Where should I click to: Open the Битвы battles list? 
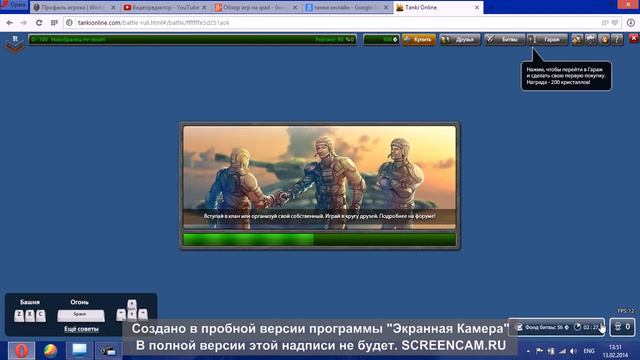click(504, 40)
